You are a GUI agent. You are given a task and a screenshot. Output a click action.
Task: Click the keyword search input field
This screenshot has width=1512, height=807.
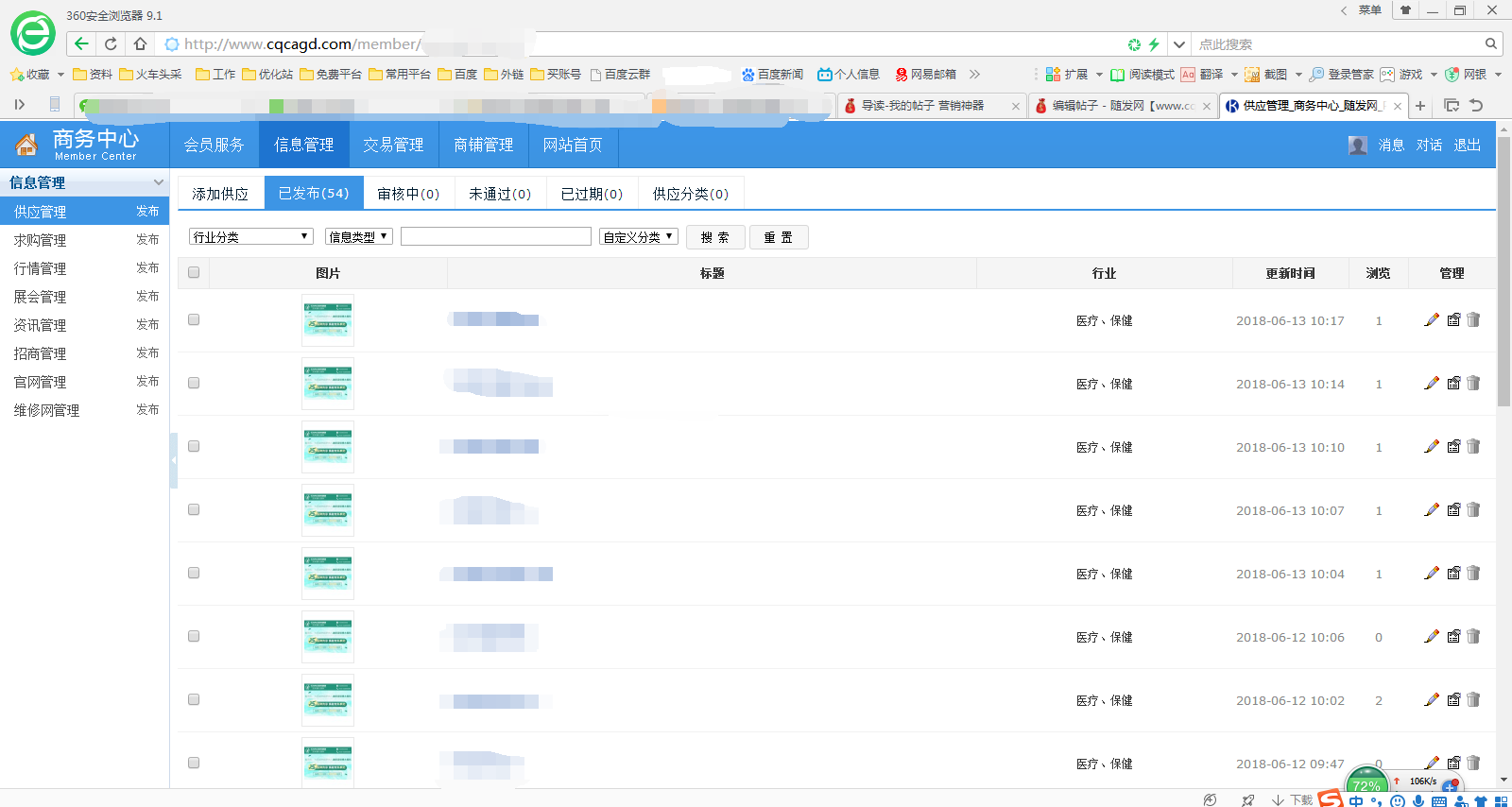click(x=495, y=237)
